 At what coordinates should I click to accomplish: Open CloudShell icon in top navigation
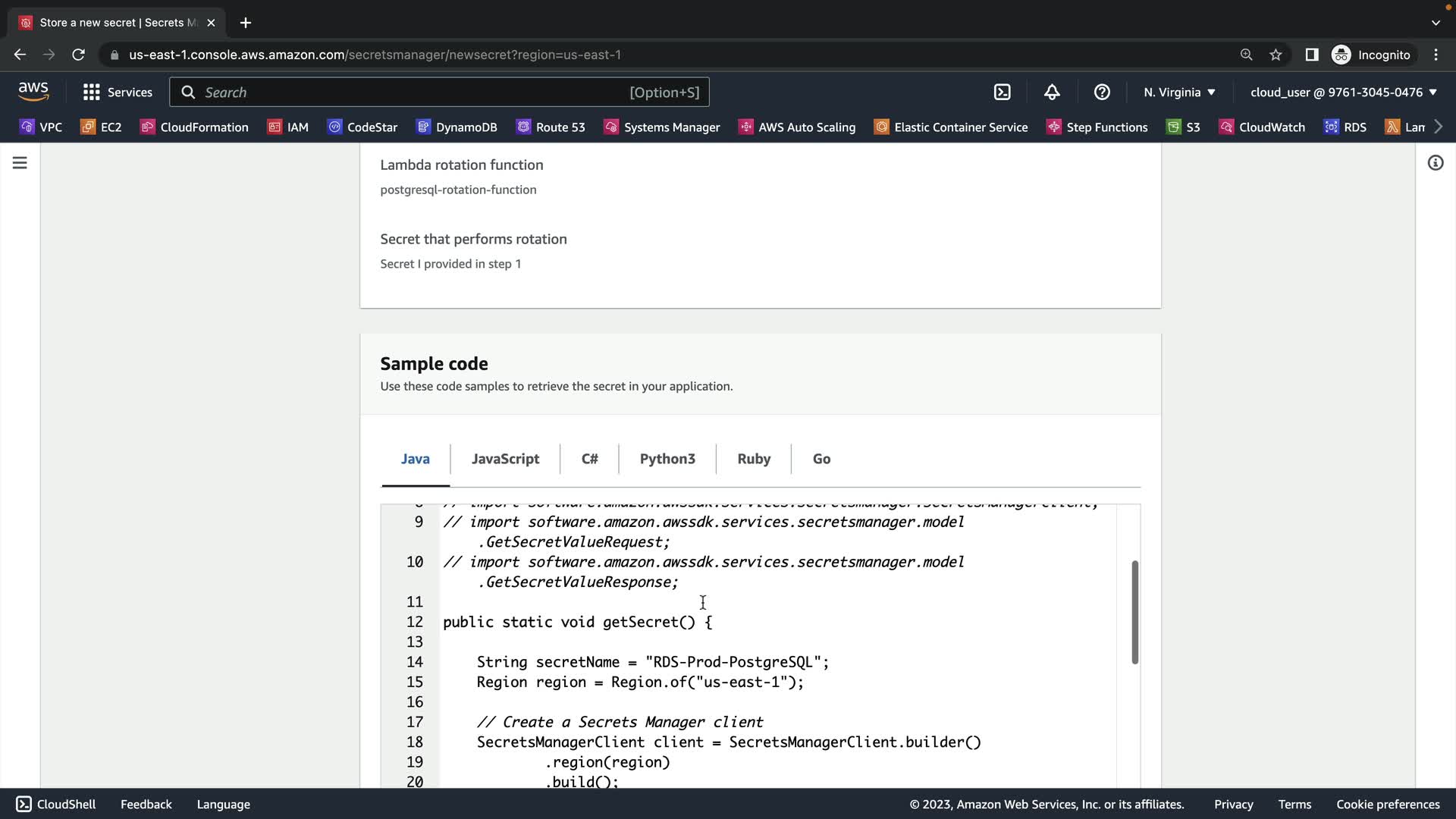pos(1002,93)
